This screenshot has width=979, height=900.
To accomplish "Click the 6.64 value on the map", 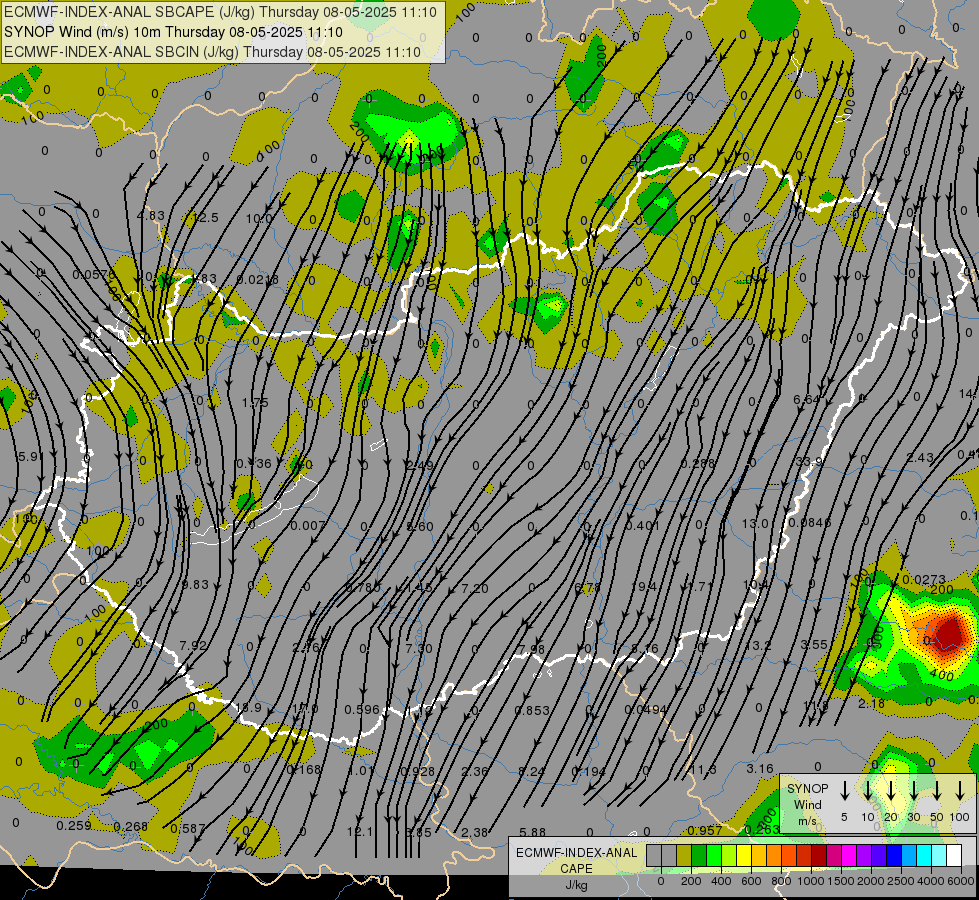I will (806, 398).
